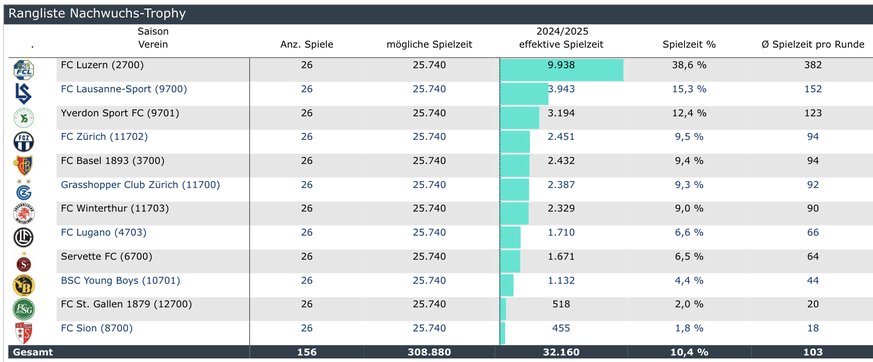Open the Grasshopper Club Zürich (11700) link
This screenshot has height=362, width=873.
(140, 185)
